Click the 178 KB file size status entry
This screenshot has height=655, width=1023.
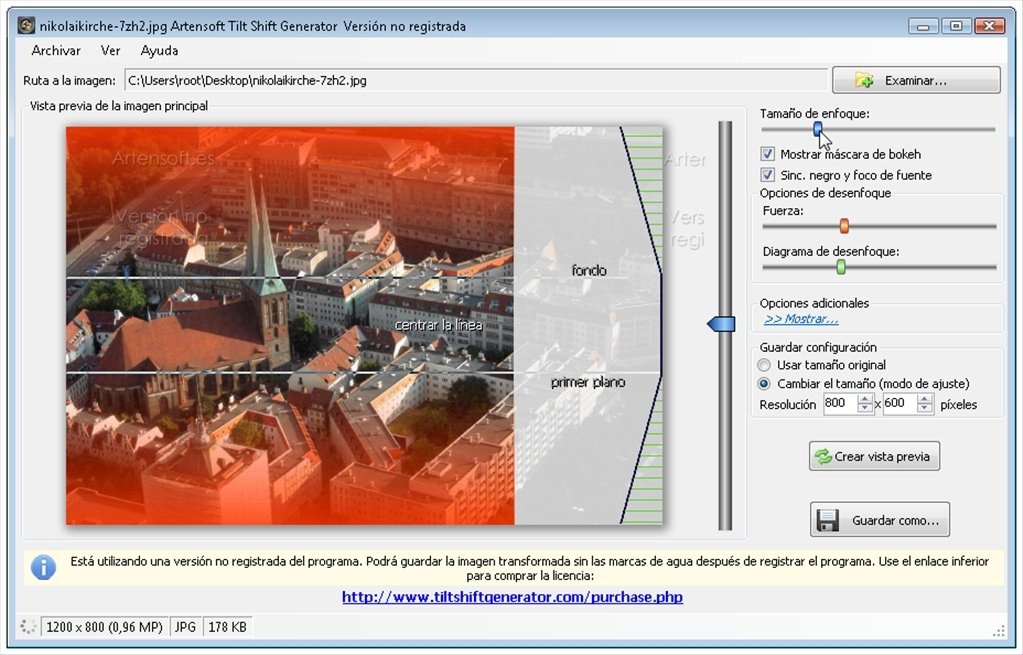tap(227, 627)
